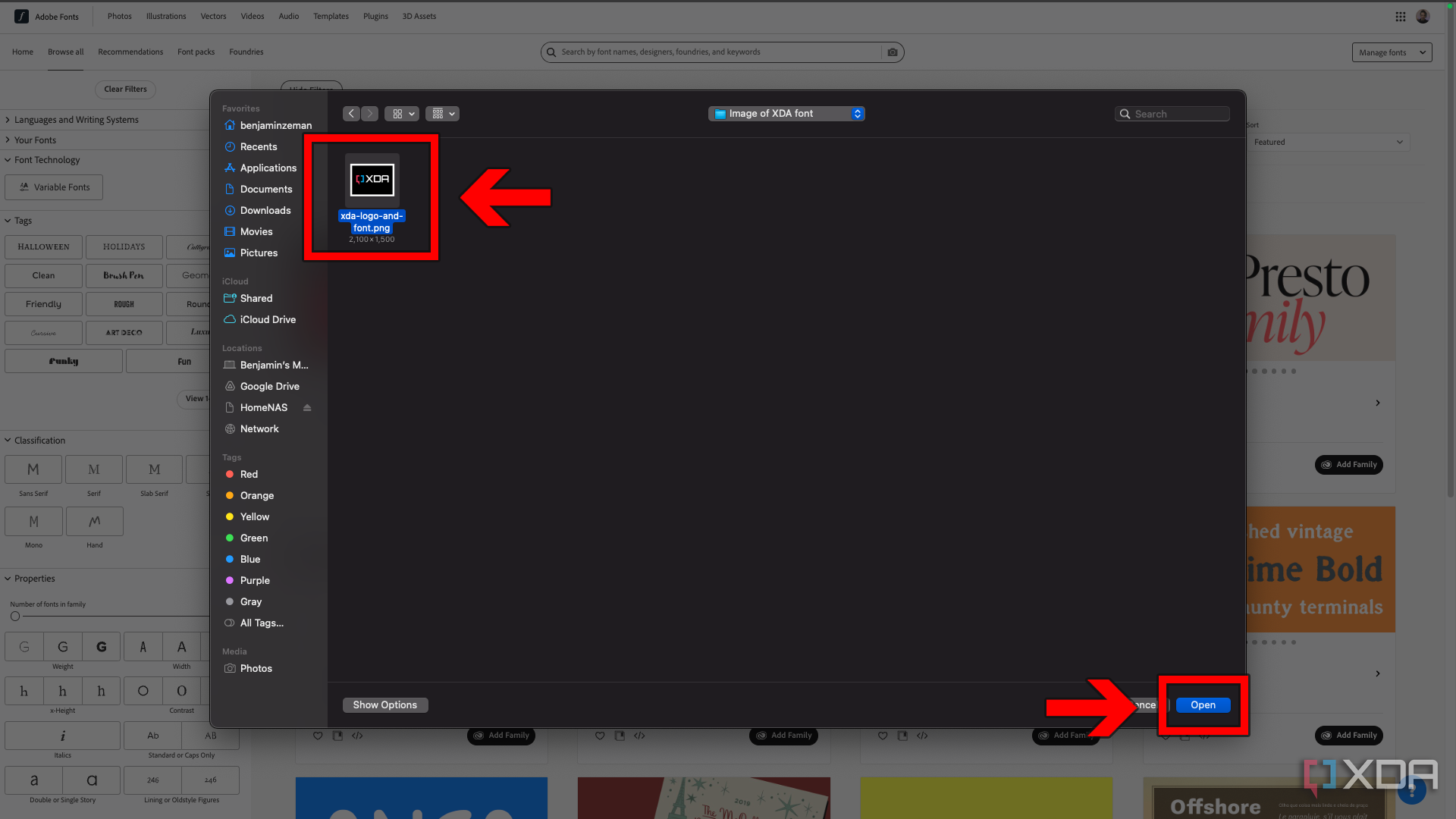
Task: Select the Browse all tab
Action: point(65,51)
